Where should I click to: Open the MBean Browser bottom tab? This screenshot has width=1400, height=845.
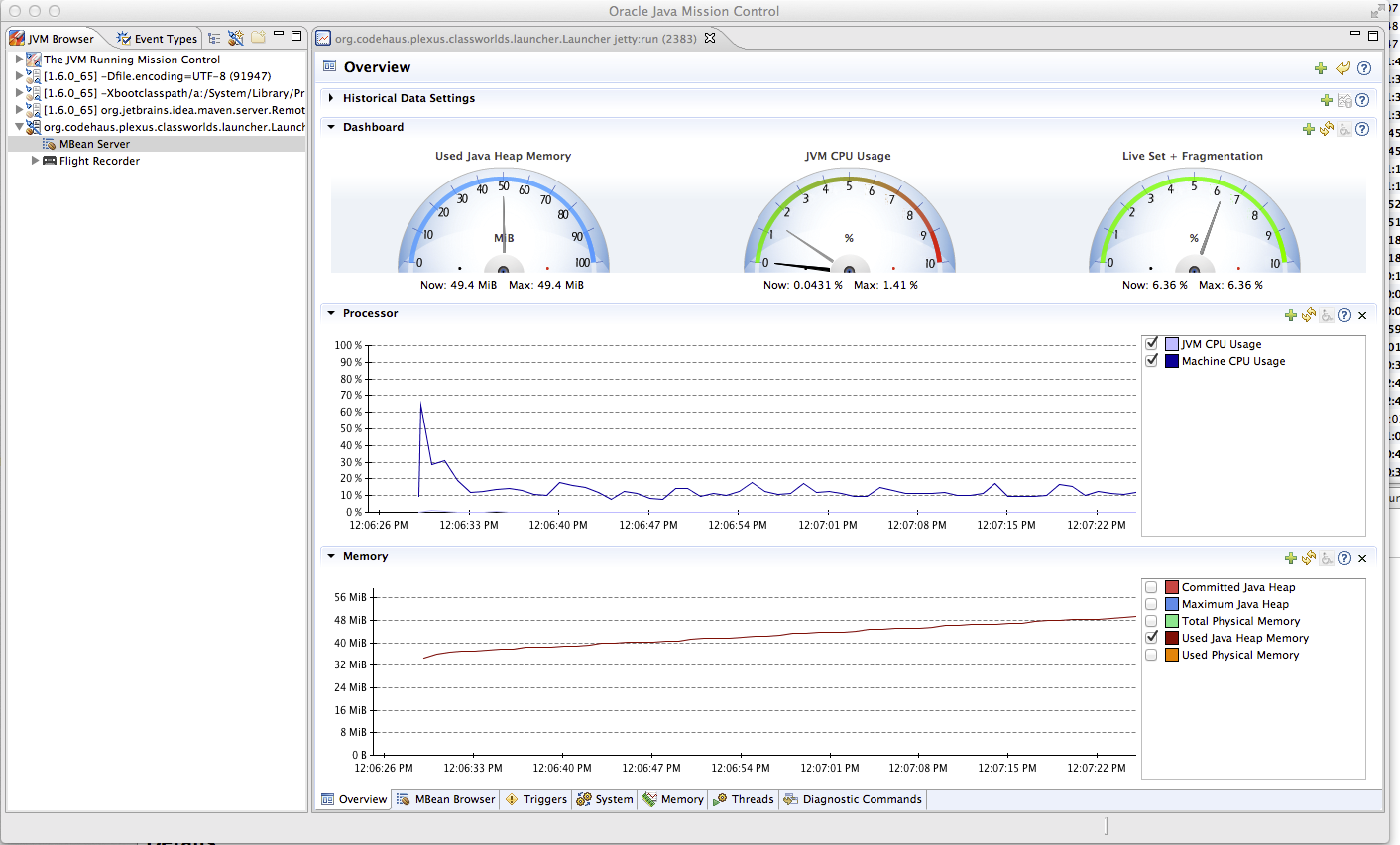(x=446, y=799)
